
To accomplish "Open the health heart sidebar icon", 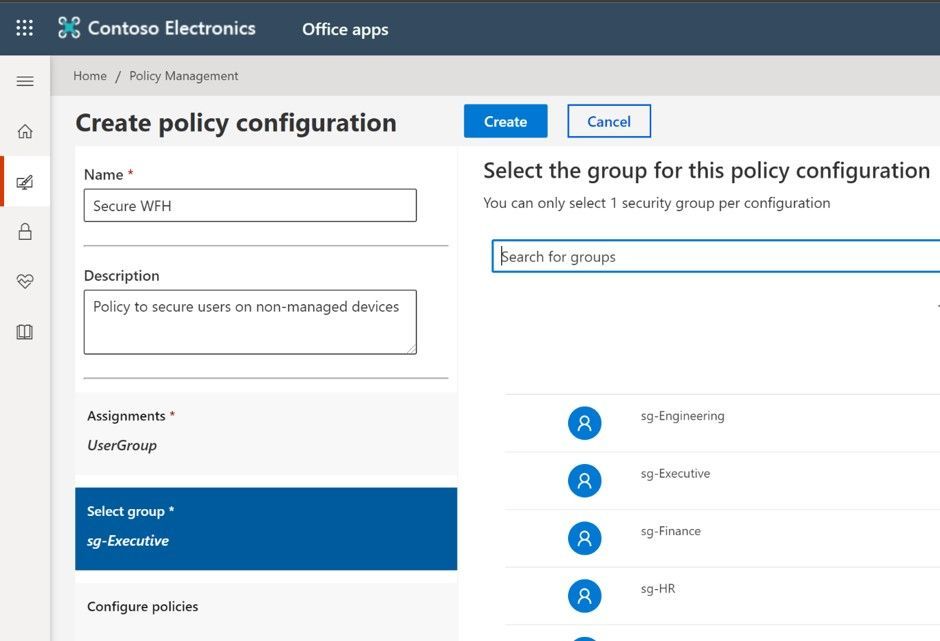I will pyautogui.click(x=25, y=282).
